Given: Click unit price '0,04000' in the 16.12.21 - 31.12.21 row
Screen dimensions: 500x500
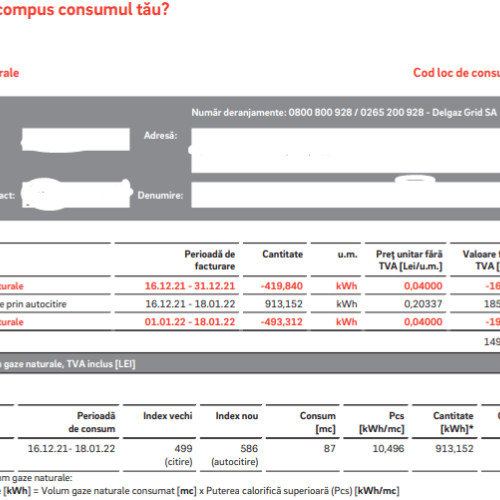Looking at the screenshot, I should coord(423,286).
